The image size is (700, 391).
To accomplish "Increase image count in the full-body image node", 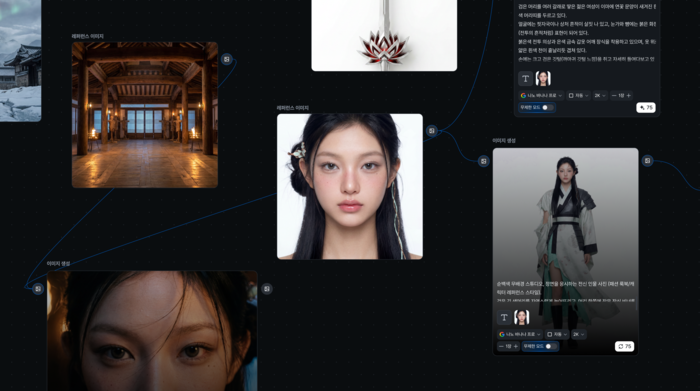I will coord(516,346).
